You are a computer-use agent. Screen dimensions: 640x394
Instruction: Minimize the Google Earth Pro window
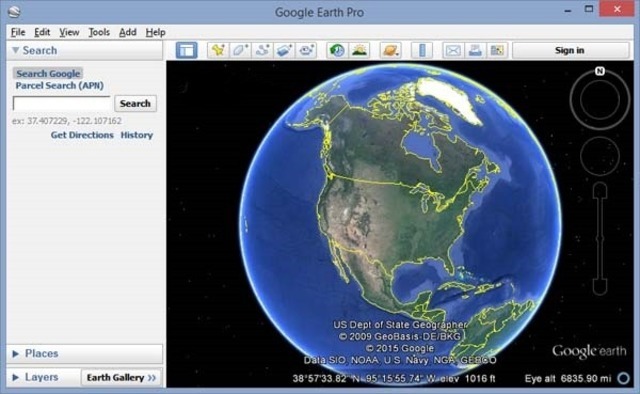(x=568, y=10)
